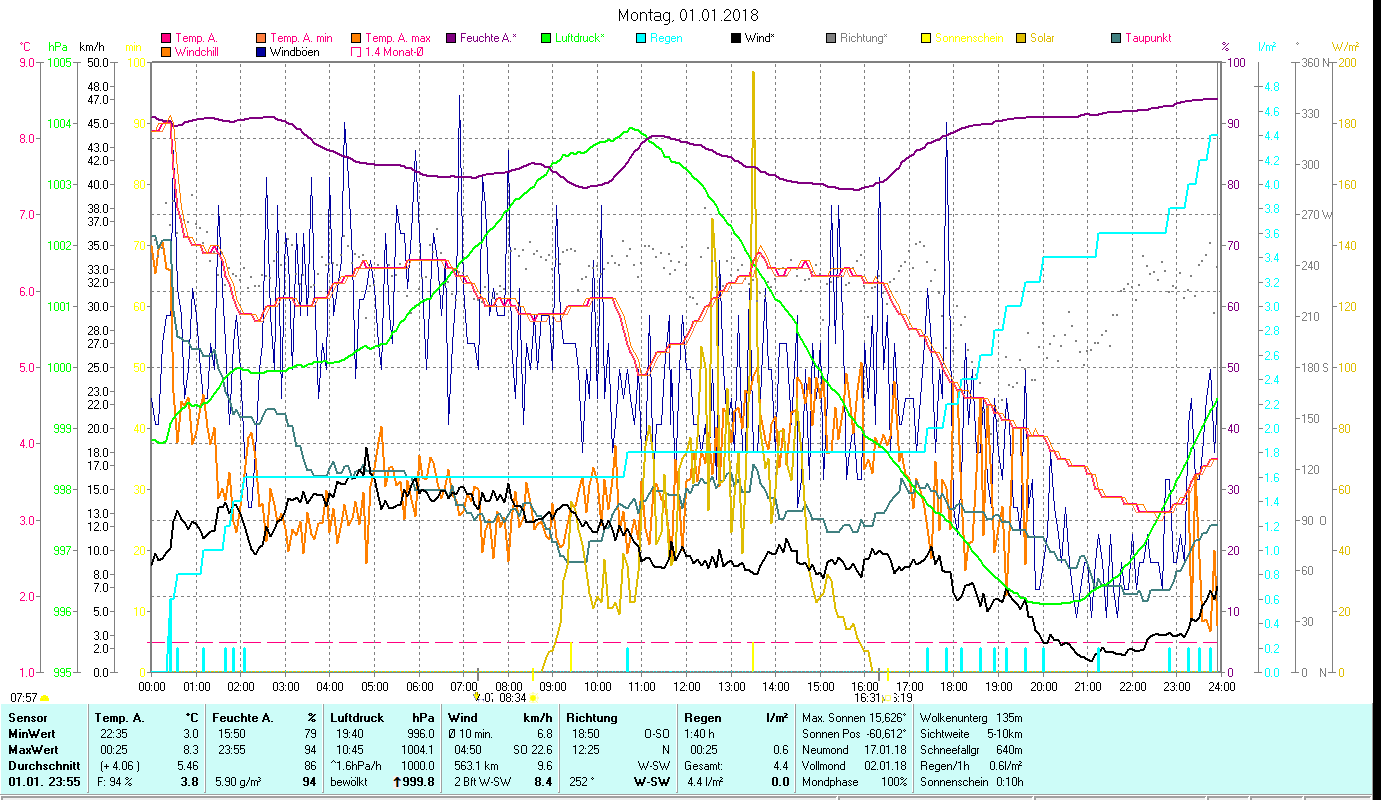Click the 'Max. Sonnen 15,626°' entry

[854, 718]
